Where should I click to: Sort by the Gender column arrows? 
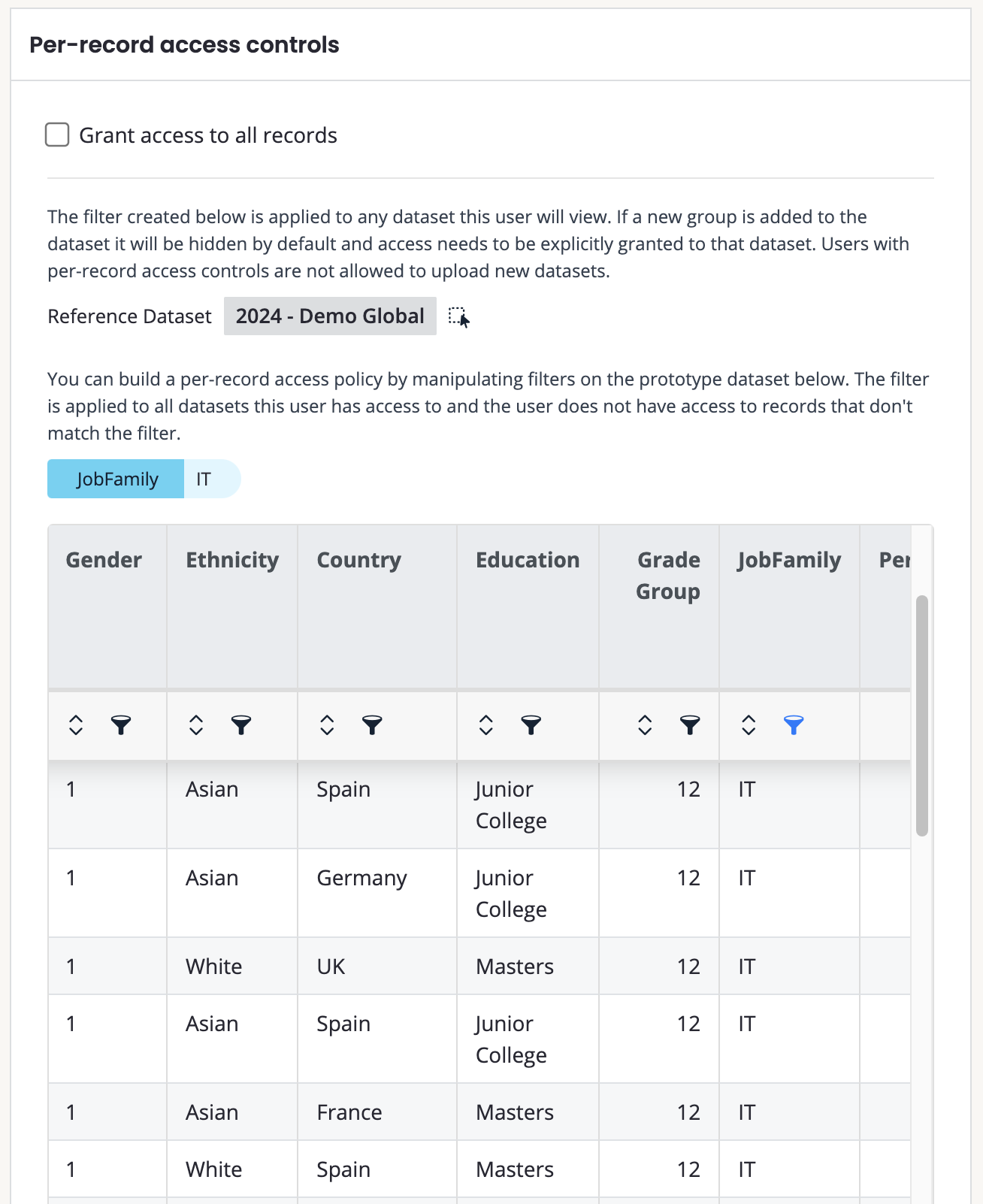tap(76, 725)
